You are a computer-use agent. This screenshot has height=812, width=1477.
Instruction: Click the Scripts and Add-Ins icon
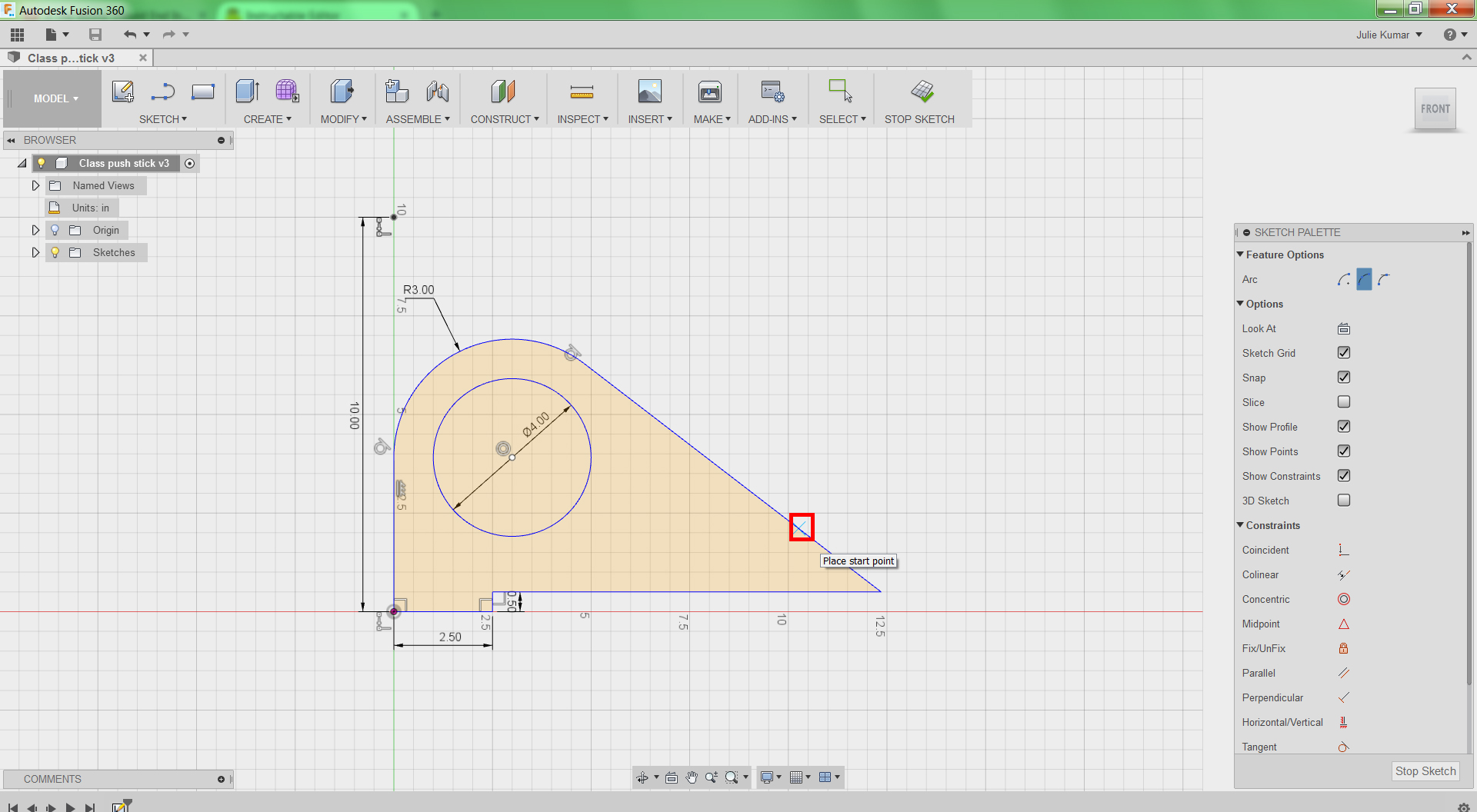(x=772, y=92)
